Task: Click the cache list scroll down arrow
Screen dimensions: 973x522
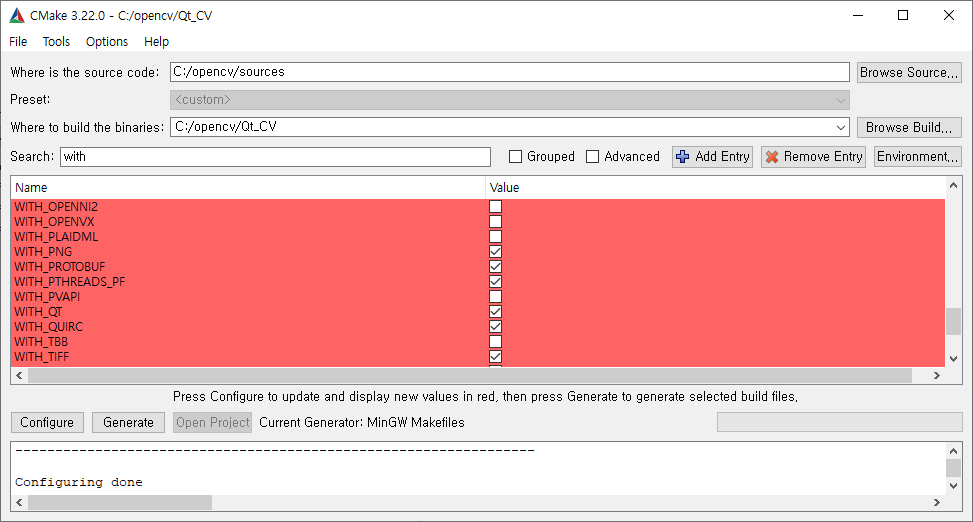Action: pos(953,359)
